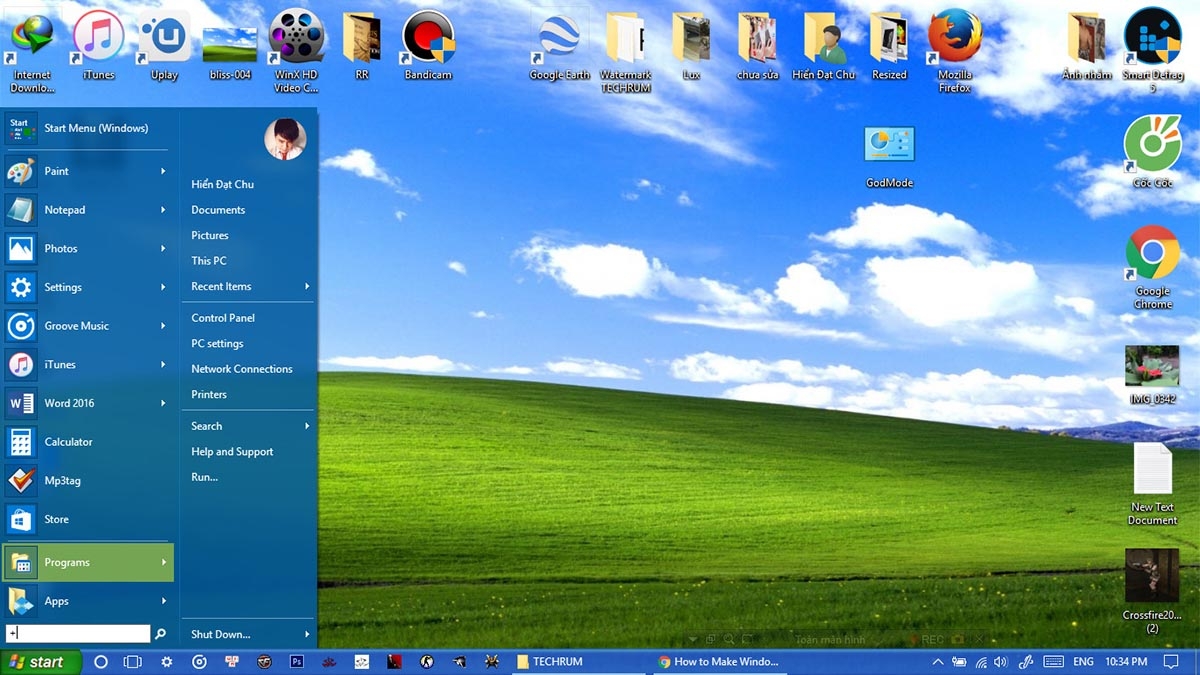This screenshot has width=1200, height=675.
Task: Expand the Photos submenu arrow
Action: (x=163, y=248)
